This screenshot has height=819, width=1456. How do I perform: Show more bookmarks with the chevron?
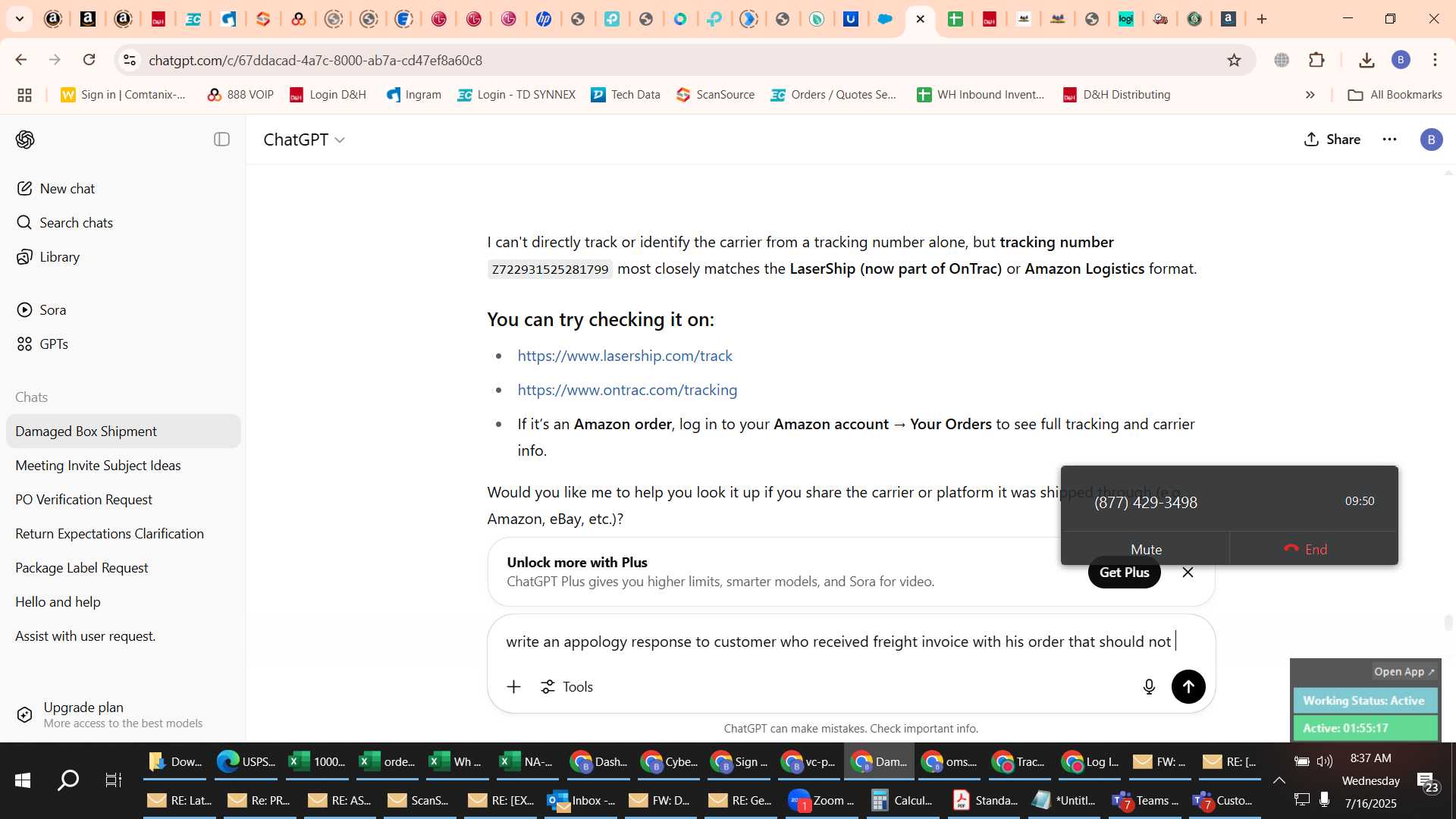tap(1310, 95)
